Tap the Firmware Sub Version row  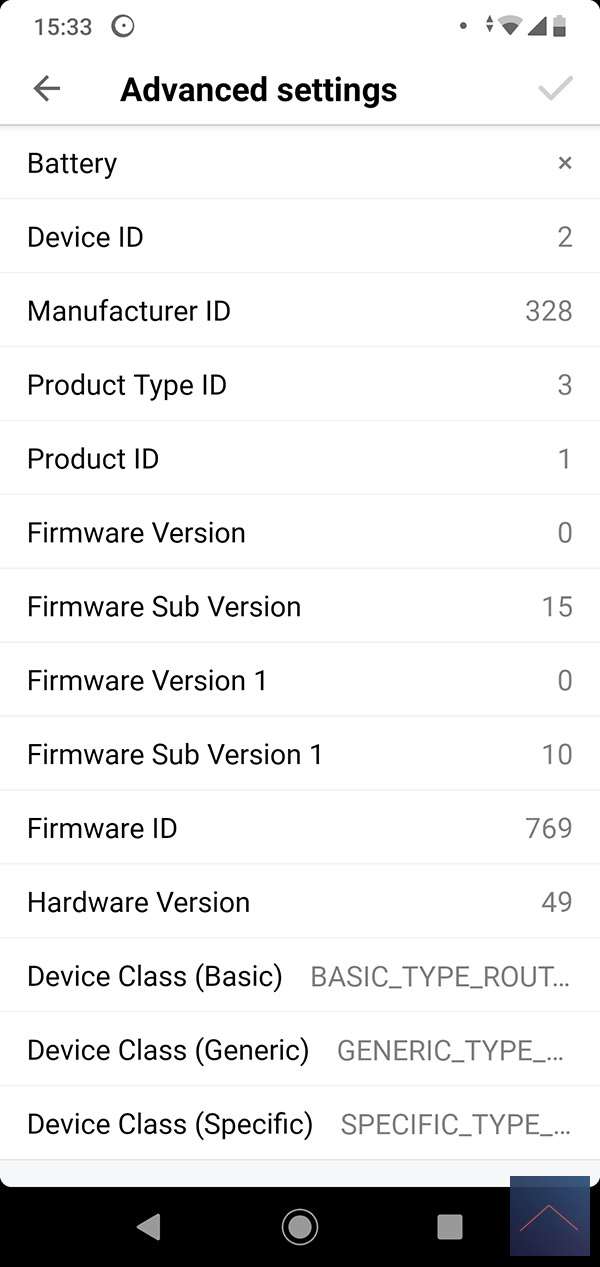point(300,607)
